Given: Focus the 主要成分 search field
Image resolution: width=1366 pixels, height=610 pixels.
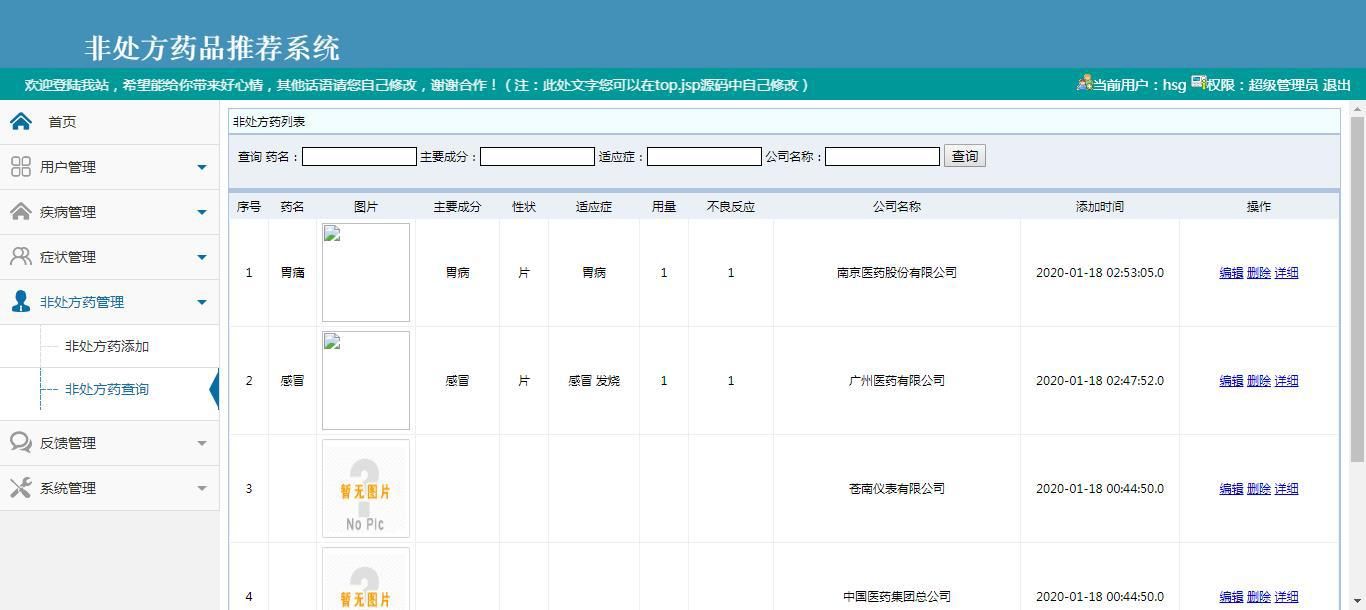Looking at the screenshot, I should click(537, 156).
